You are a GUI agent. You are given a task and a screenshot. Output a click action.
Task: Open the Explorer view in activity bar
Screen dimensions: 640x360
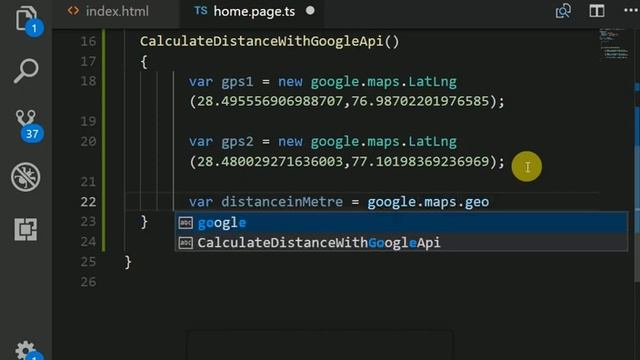[26, 18]
